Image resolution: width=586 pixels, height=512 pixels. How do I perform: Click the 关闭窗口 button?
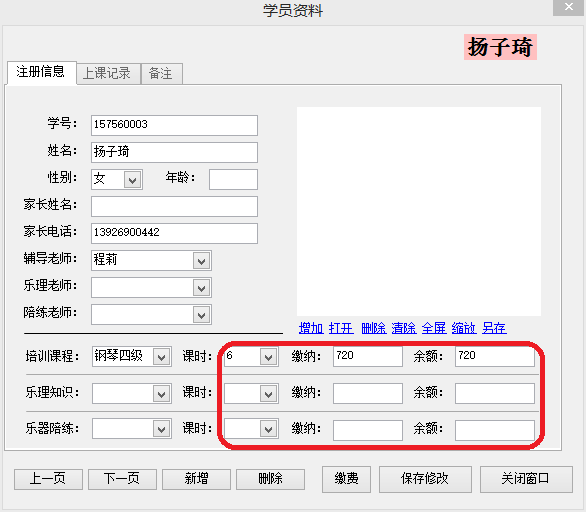tap(526, 479)
